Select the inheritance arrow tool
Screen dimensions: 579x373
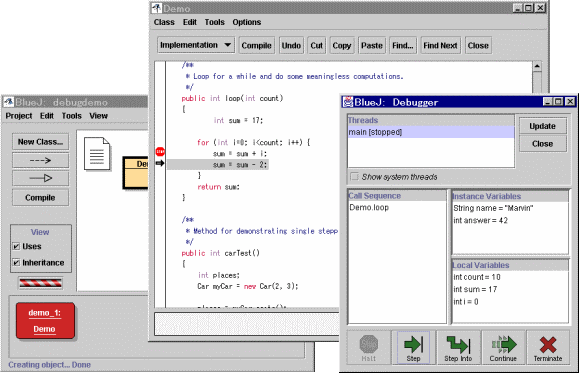point(41,178)
